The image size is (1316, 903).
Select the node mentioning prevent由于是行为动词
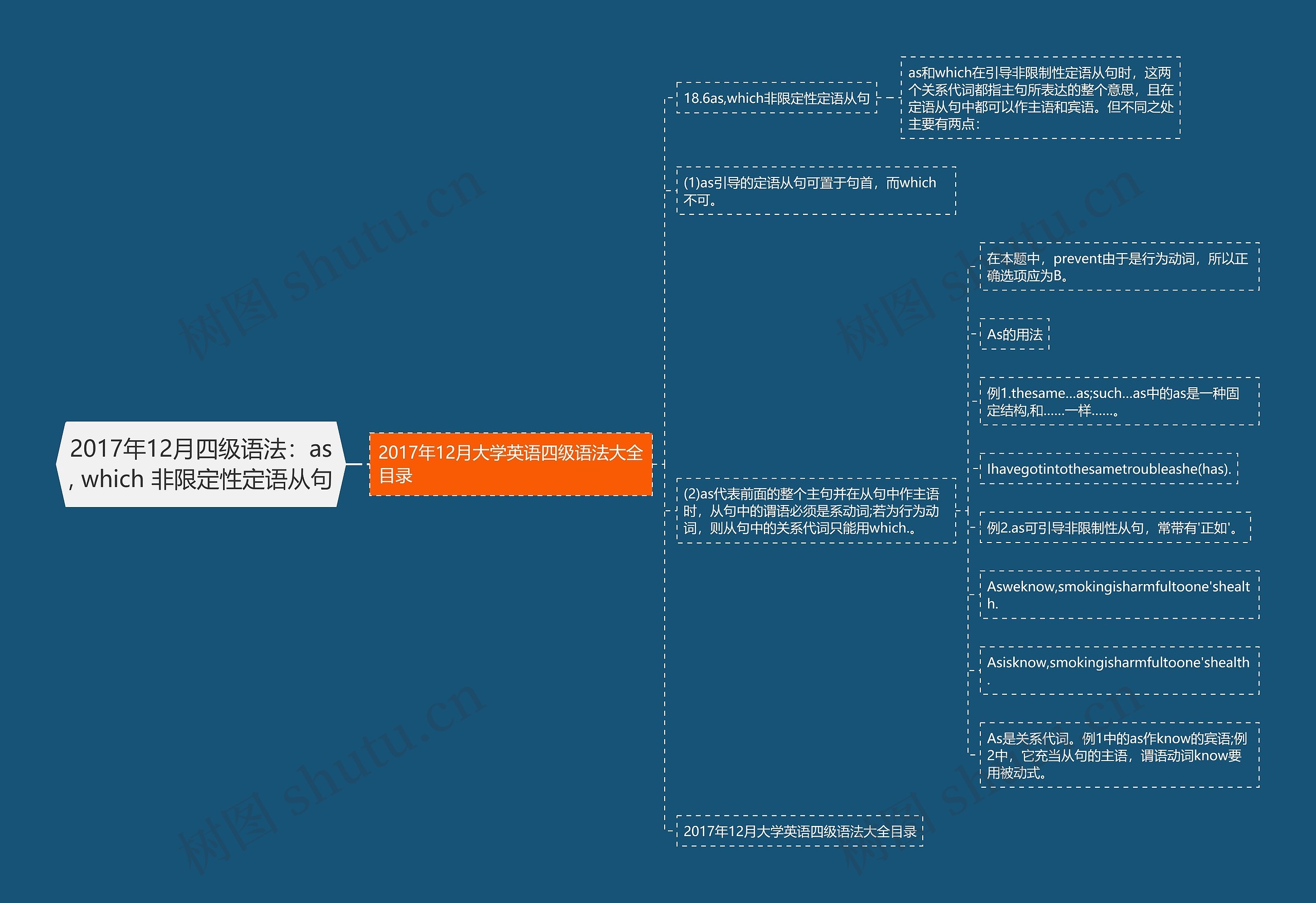pyautogui.click(x=1119, y=267)
